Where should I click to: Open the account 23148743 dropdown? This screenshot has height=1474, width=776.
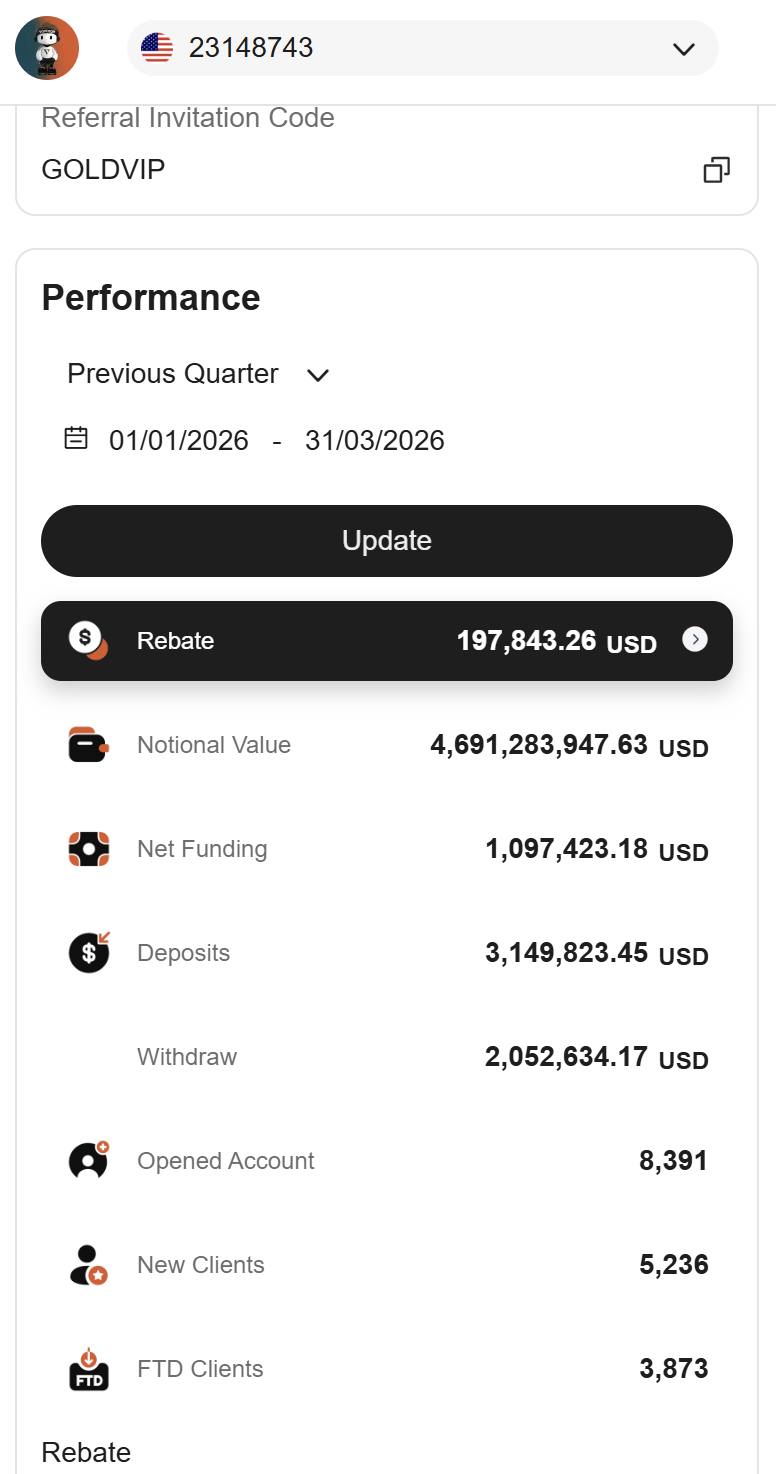422,48
